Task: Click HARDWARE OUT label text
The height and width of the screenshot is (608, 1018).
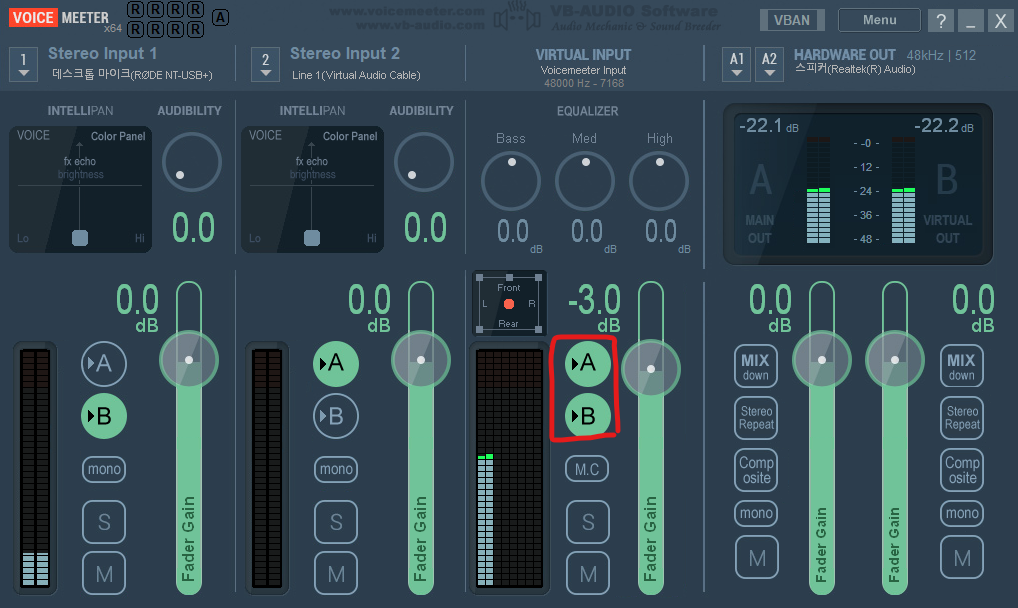Action: [845, 55]
